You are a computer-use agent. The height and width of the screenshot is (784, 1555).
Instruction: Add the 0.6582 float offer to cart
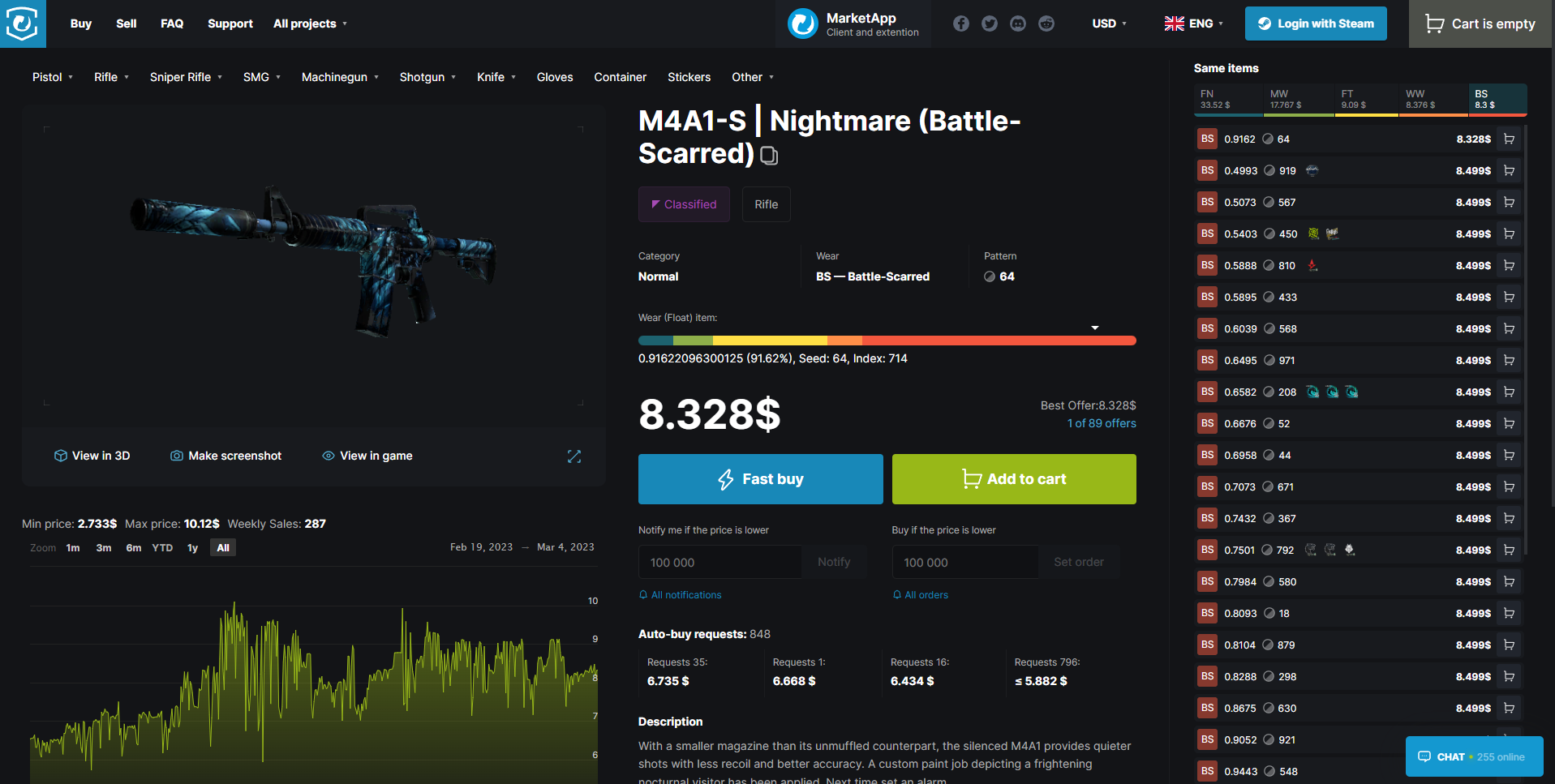(1509, 392)
